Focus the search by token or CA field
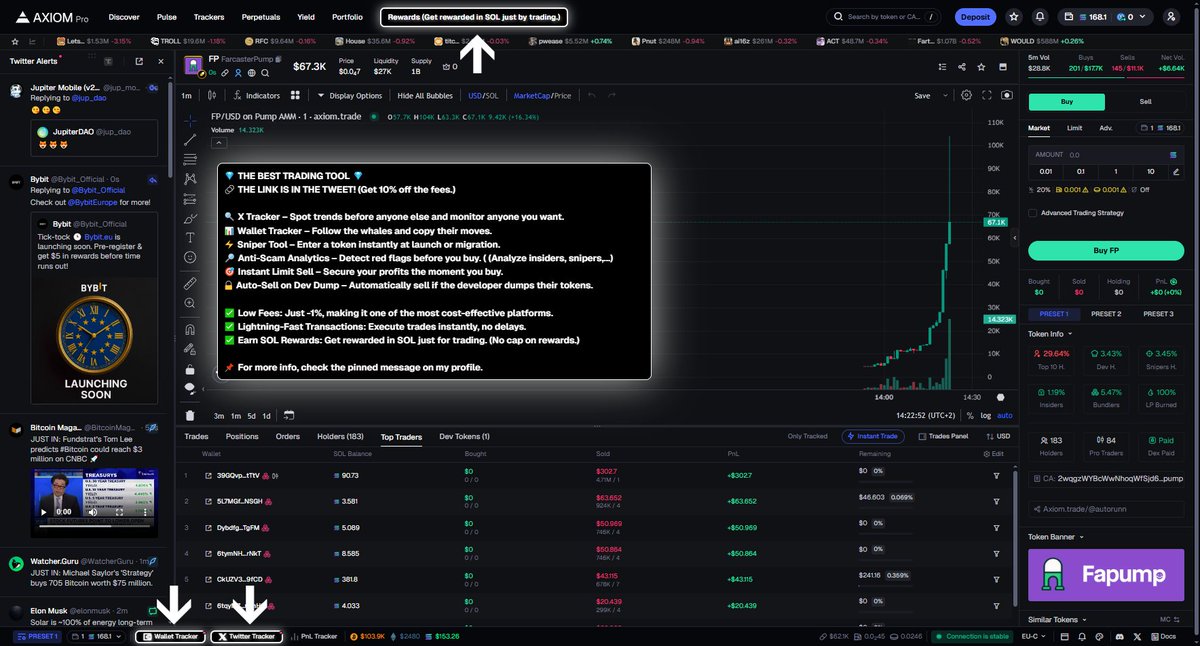Image resolution: width=1200 pixels, height=646 pixels. [884, 17]
